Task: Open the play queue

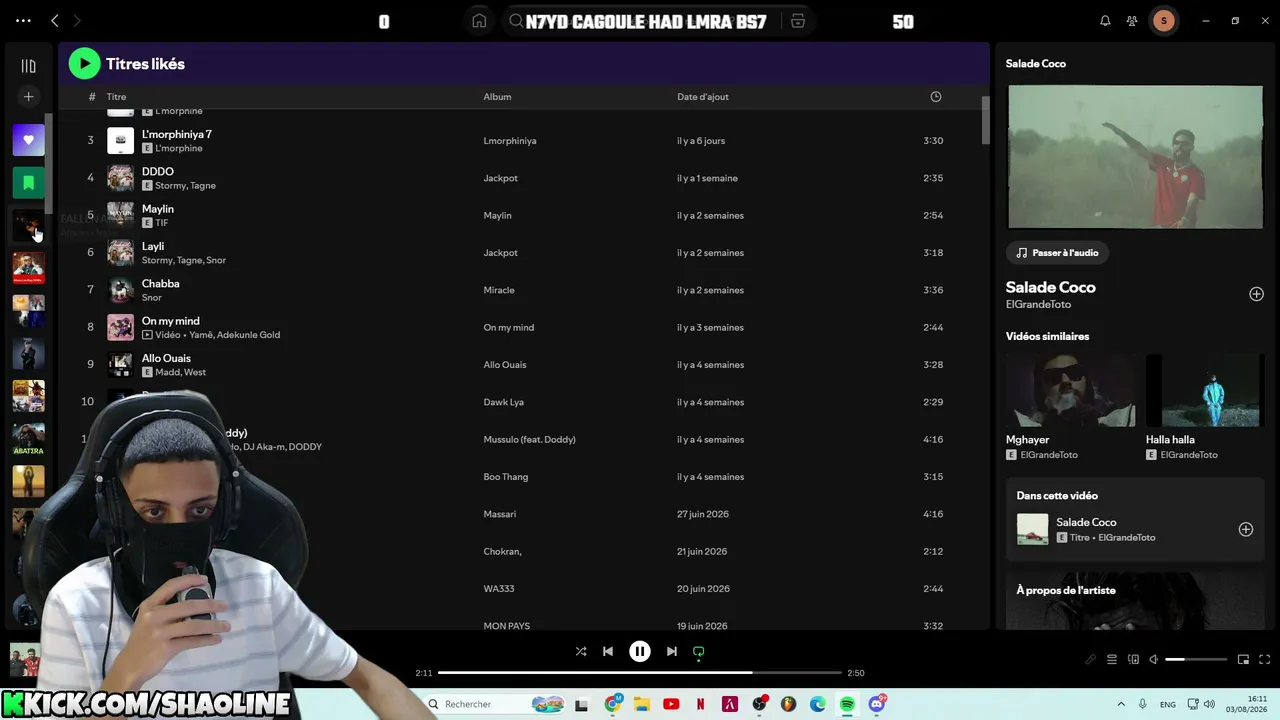Action: click(x=1111, y=659)
